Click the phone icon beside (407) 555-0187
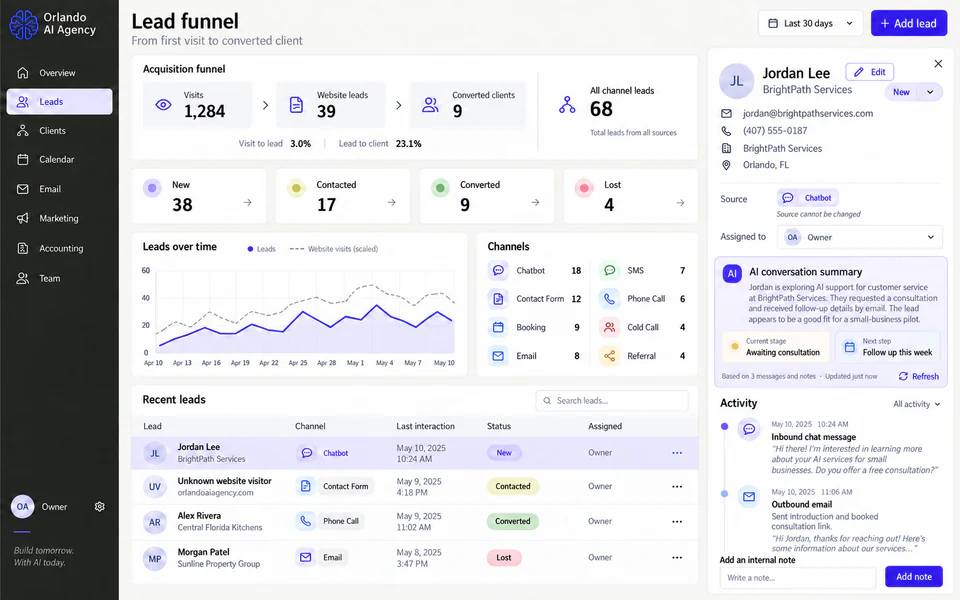This screenshot has height=600, width=960. (x=726, y=130)
